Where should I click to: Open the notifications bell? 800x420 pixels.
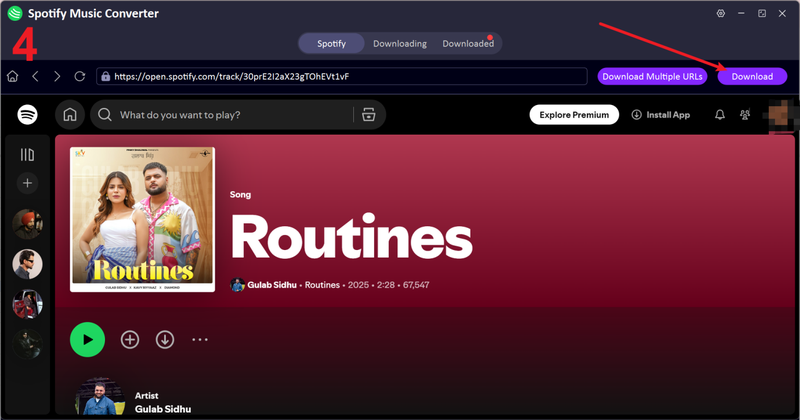click(x=719, y=115)
